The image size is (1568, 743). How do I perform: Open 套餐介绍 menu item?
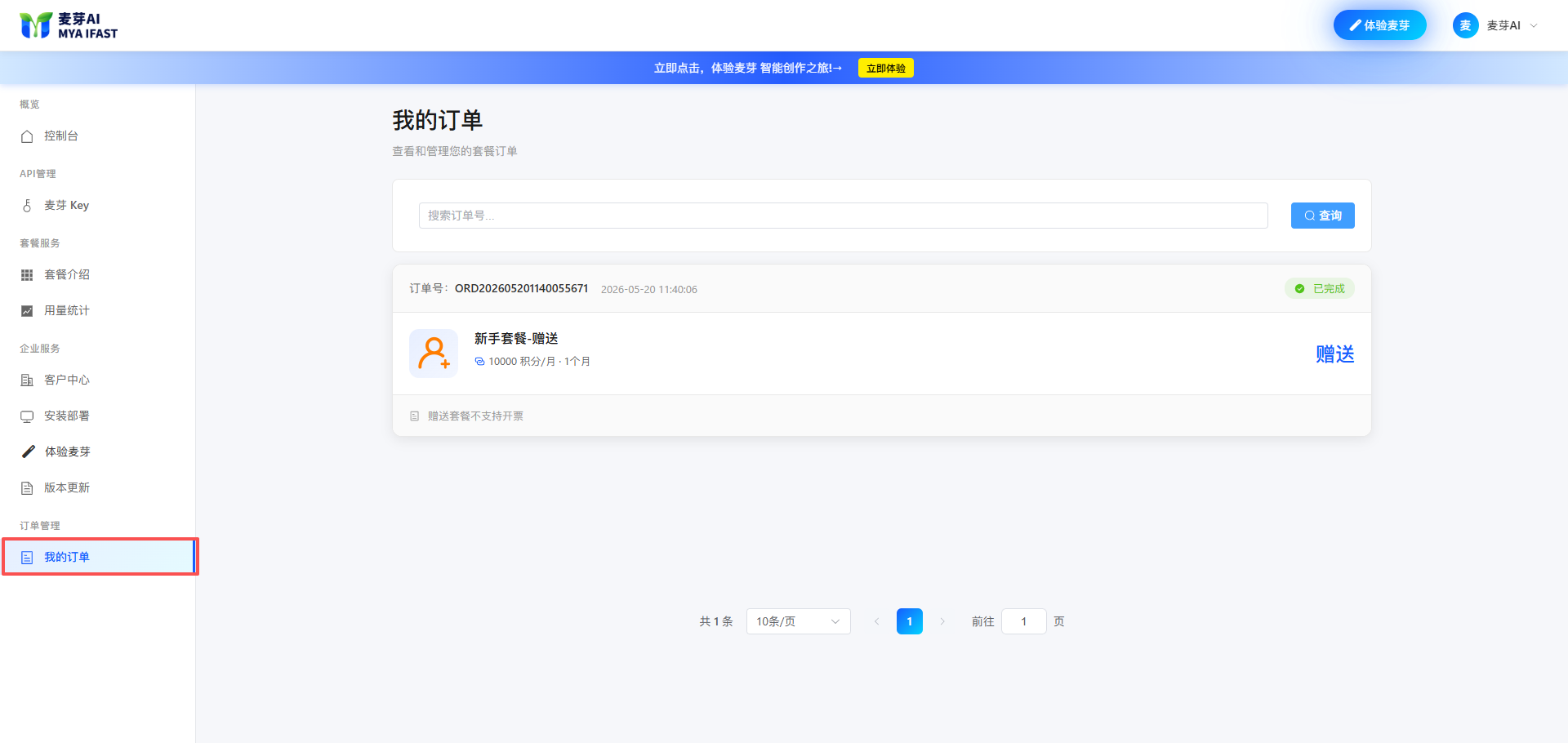click(x=98, y=275)
